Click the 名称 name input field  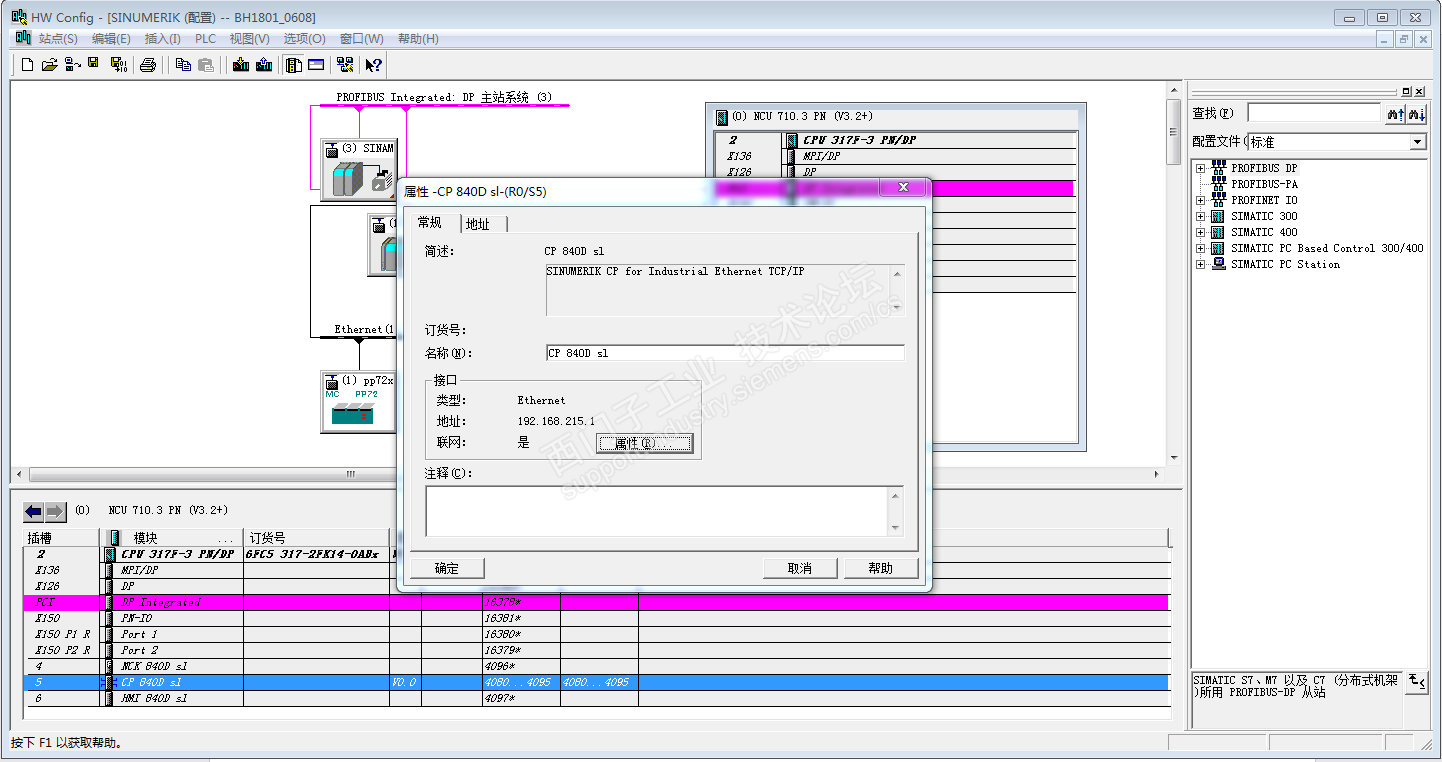click(x=725, y=353)
